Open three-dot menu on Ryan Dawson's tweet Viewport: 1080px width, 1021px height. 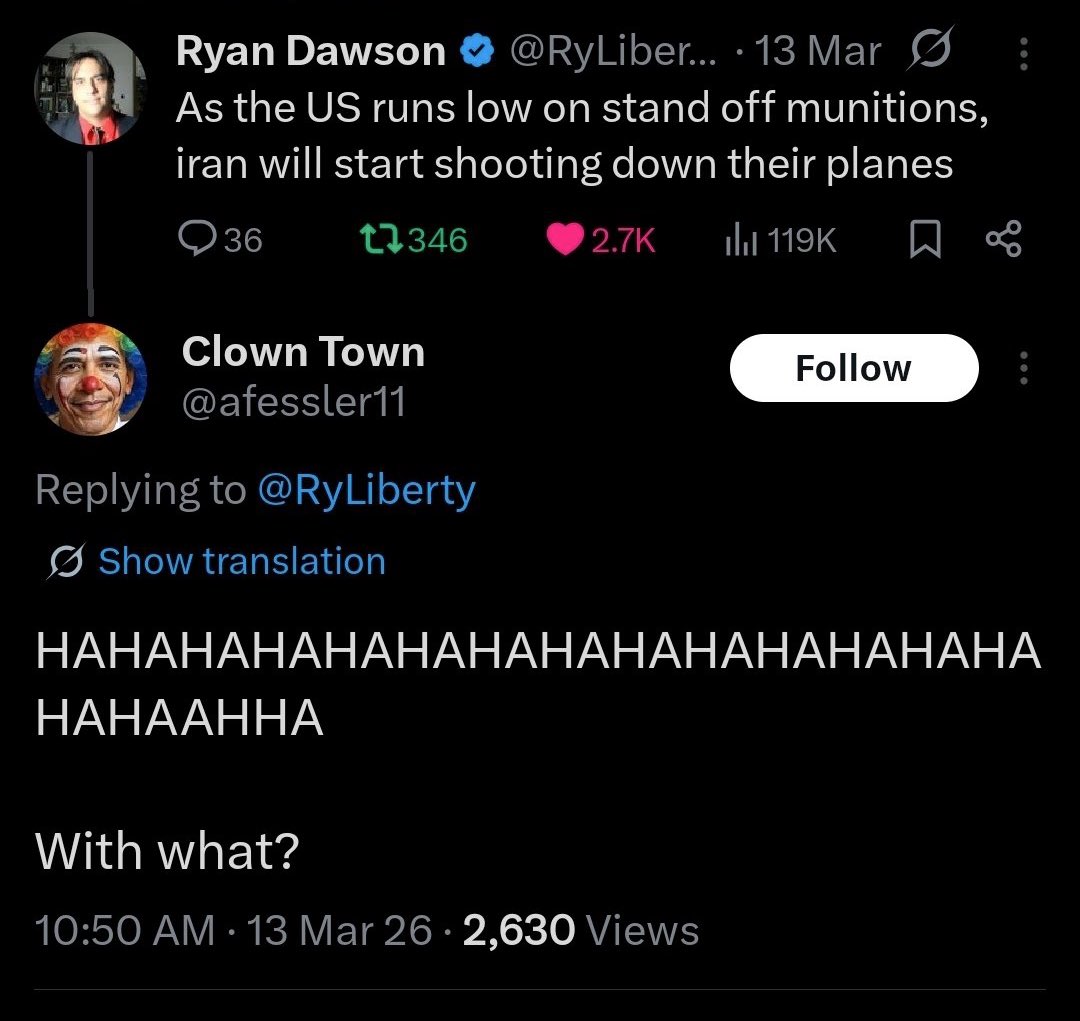point(1022,53)
